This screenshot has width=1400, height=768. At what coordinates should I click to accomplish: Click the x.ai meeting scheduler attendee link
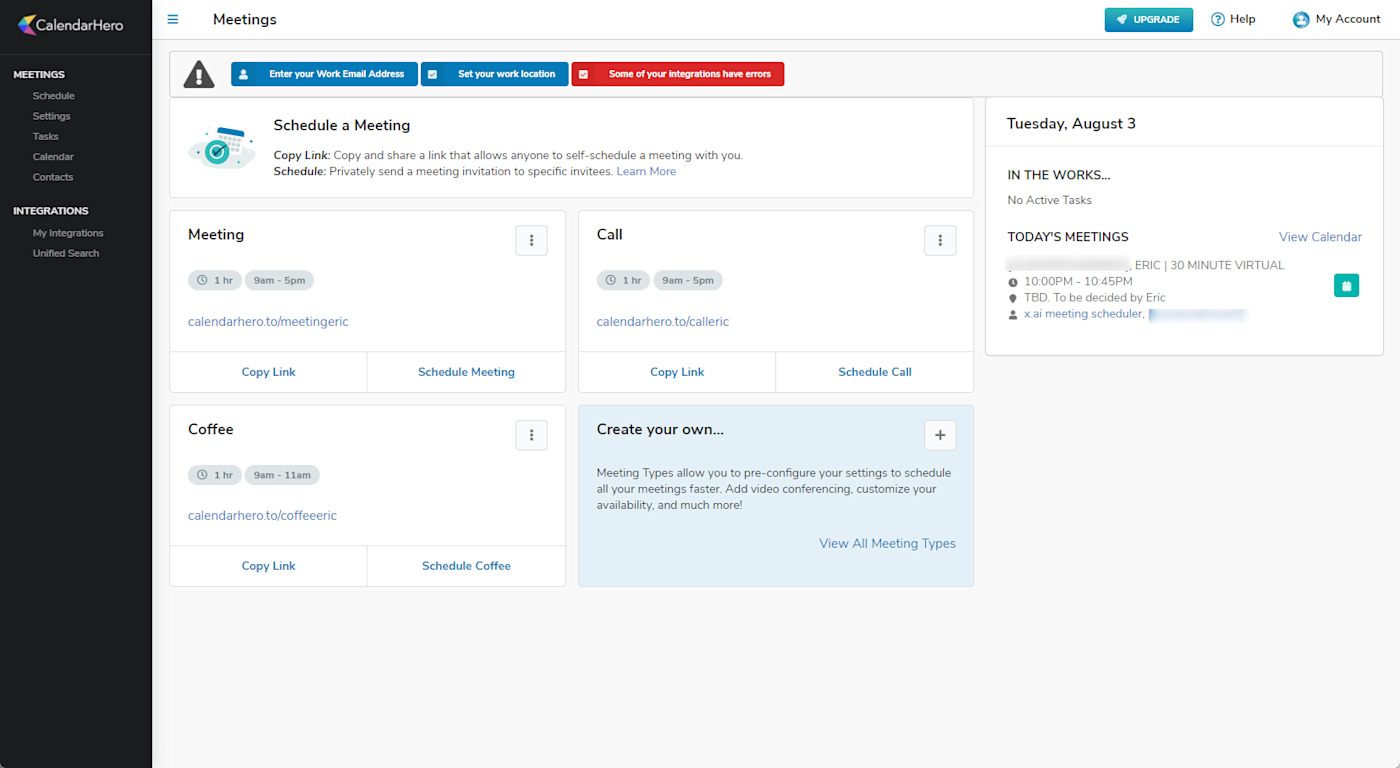click(1082, 314)
